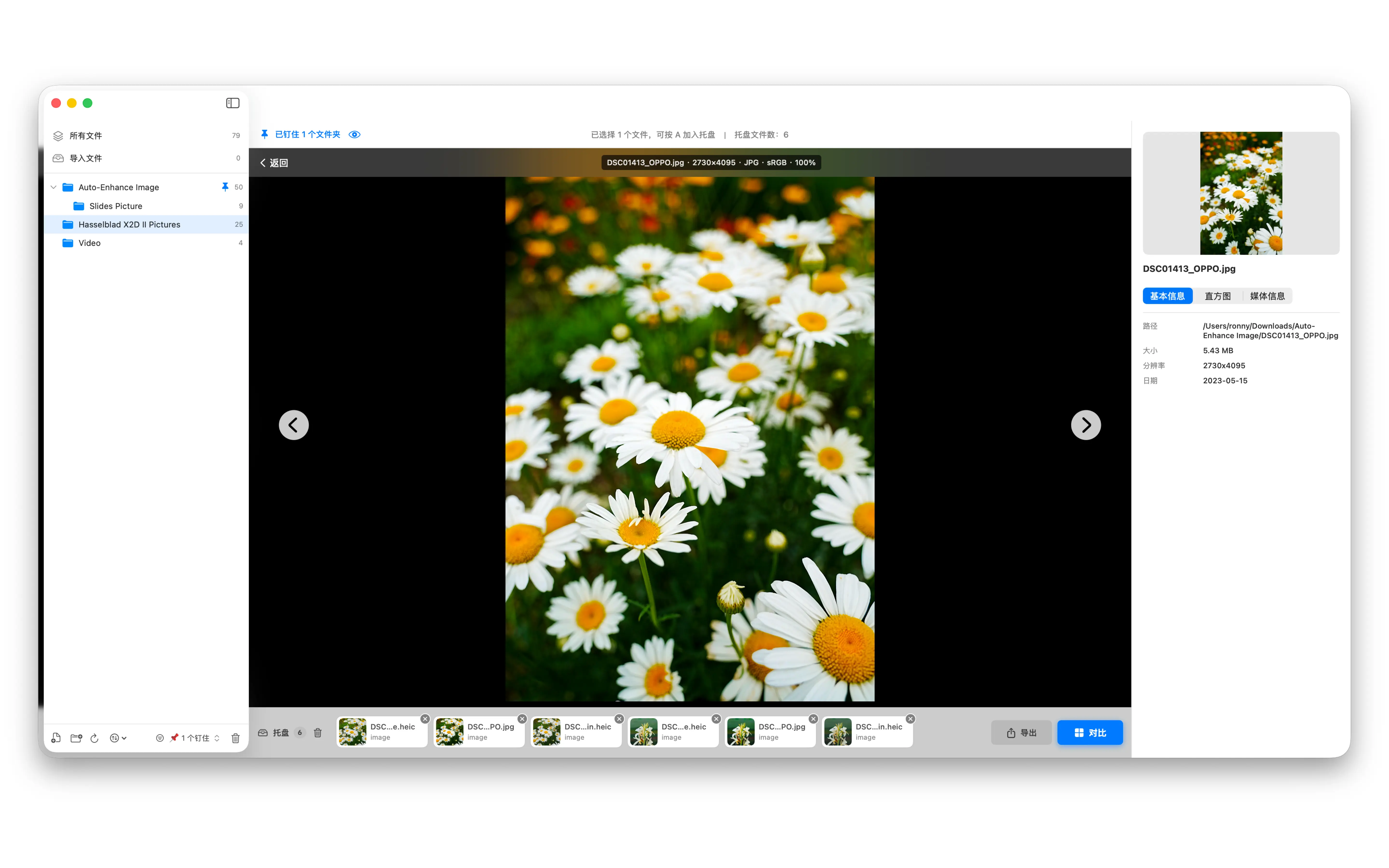Open the sort order dropdown at bottom left

click(x=118, y=738)
